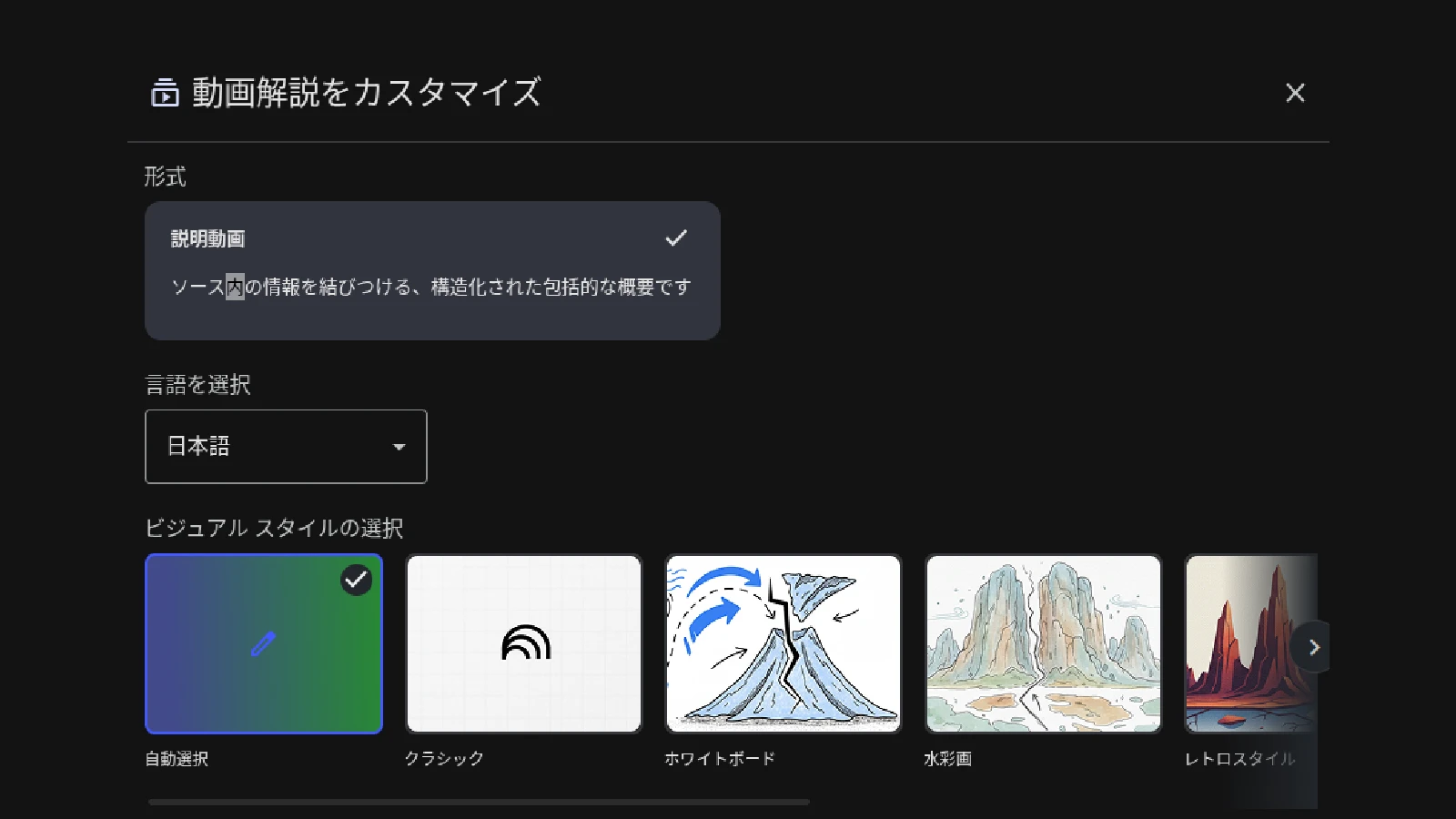Choose the ホワイトボード visual style thumbnail
The image size is (1456, 819).
click(x=784, y=643)
